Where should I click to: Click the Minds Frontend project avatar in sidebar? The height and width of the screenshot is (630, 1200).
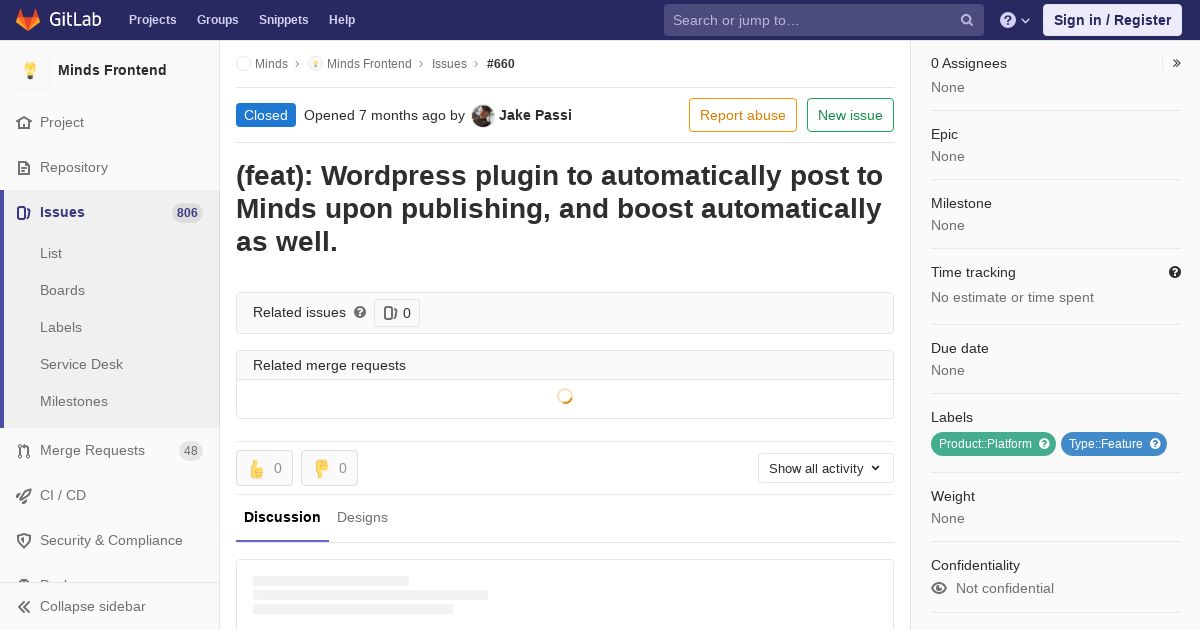point(30,70)
